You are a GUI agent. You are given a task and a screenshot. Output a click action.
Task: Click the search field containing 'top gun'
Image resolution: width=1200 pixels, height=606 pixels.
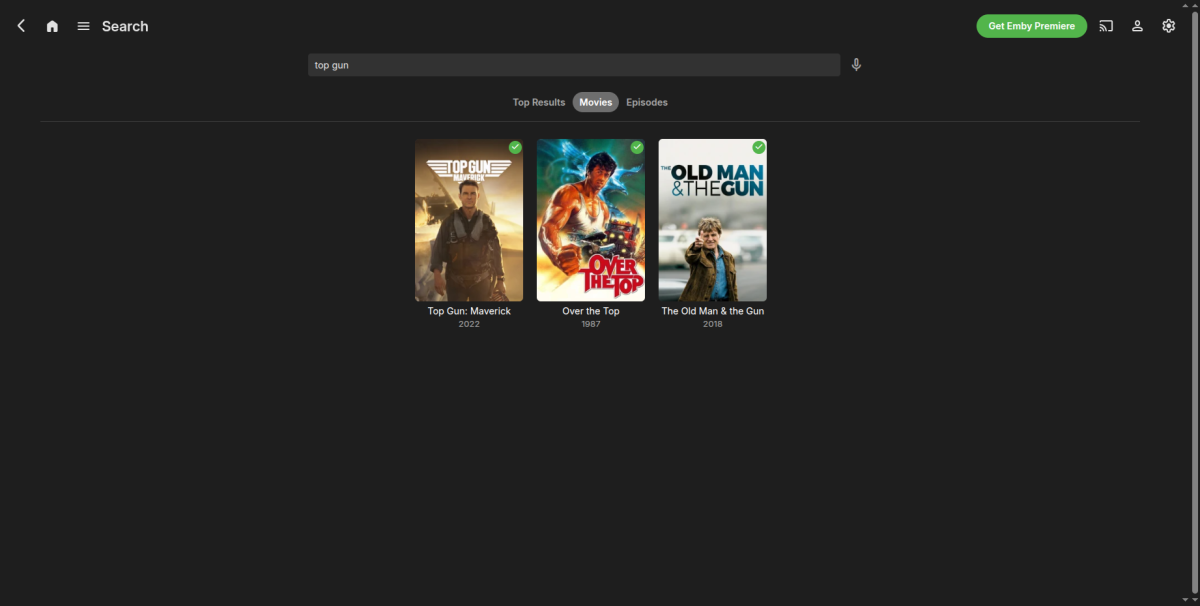(x=574, y=65)
